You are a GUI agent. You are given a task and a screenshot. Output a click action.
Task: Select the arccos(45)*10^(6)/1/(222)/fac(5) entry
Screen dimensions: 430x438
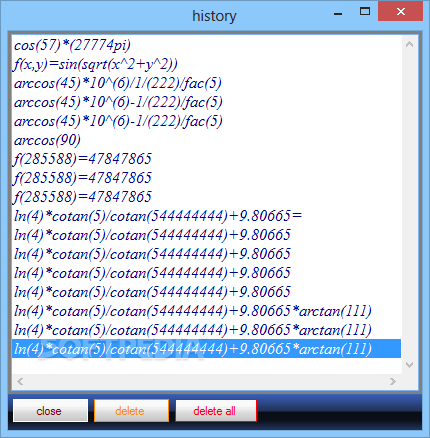pyautogui.click(x=206, y=83)
